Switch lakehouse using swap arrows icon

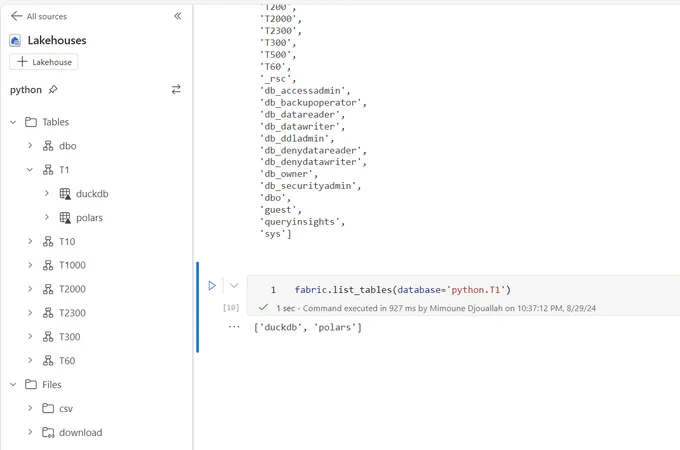click(176, 89)
